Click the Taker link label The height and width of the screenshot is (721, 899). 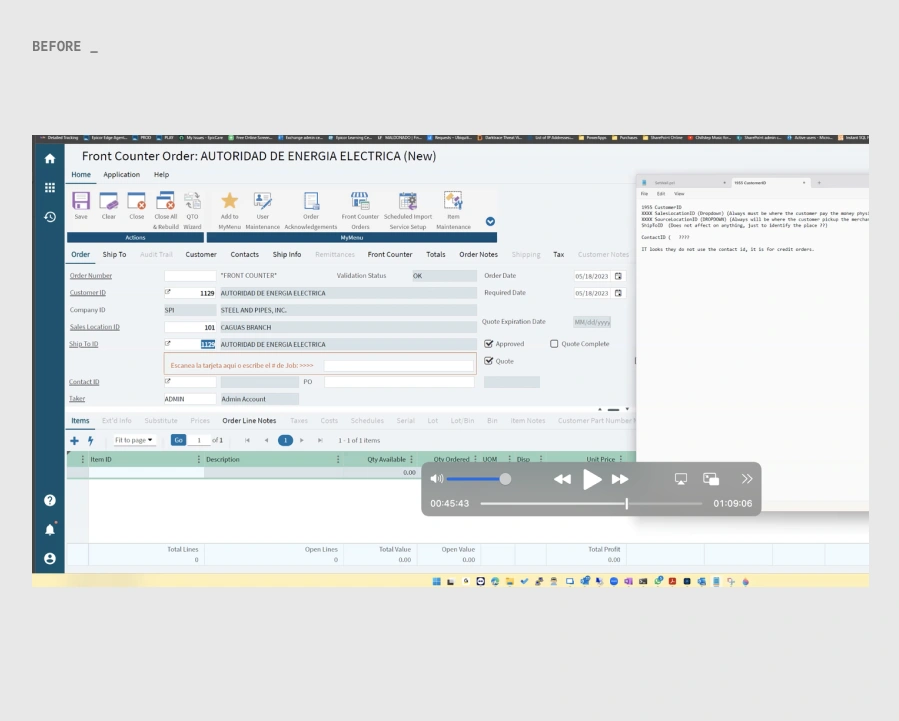click(x=77, y=399)
